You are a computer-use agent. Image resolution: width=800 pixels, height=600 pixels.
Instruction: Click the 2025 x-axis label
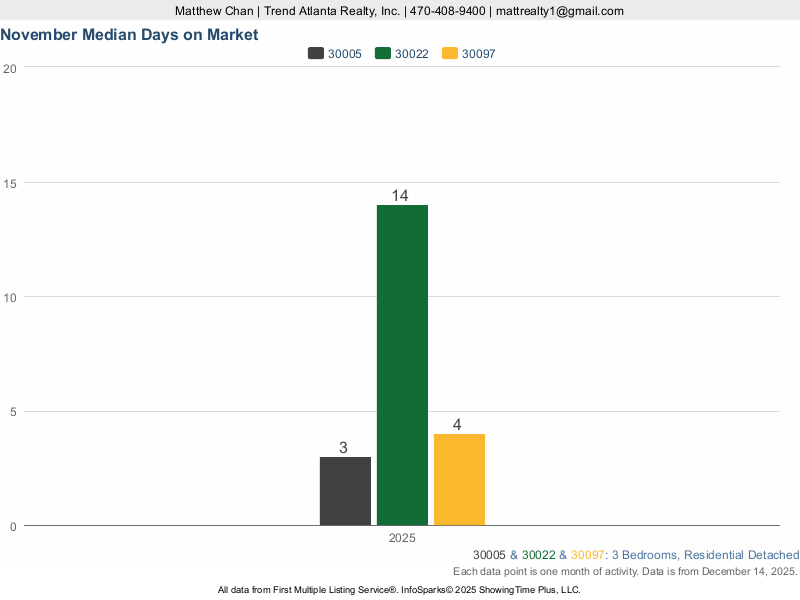click(x=402, y=538)
